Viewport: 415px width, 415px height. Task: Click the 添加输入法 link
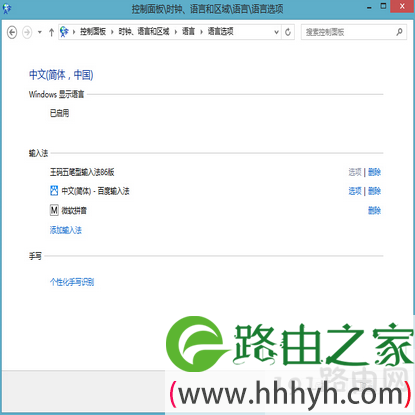click(66, 230)
